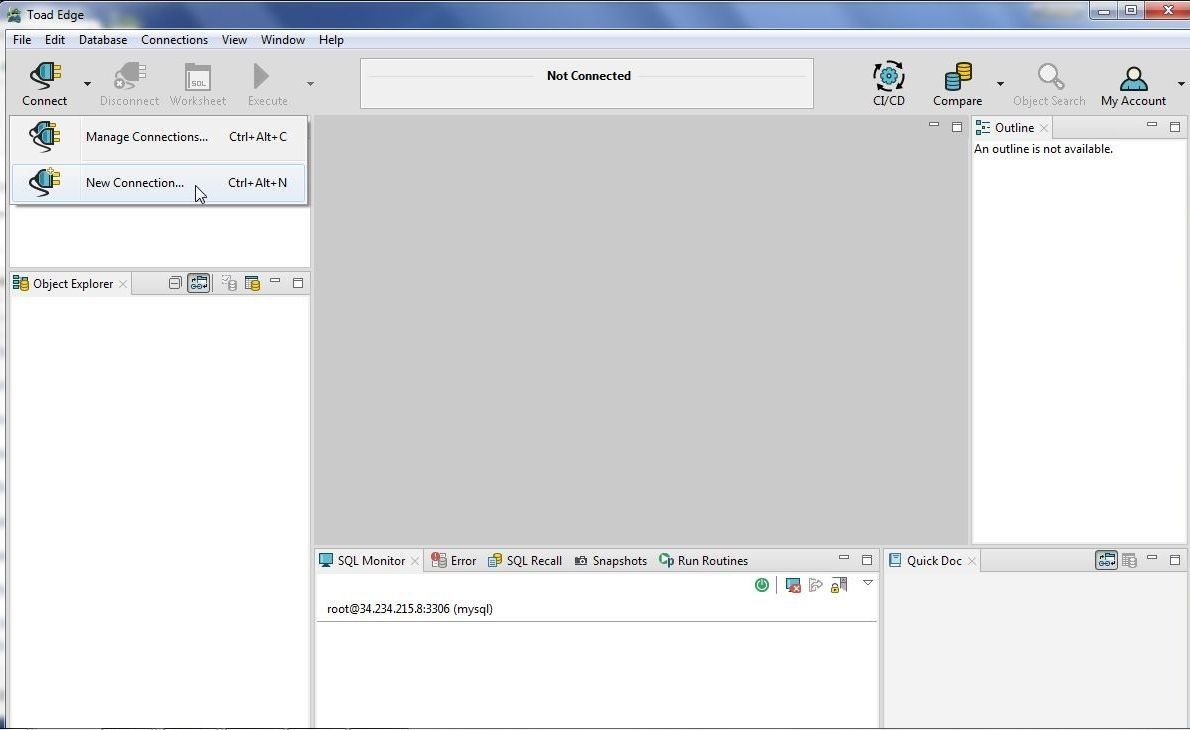
Task: Switch to the SQL Recall tab
Action: pos(524,561)
